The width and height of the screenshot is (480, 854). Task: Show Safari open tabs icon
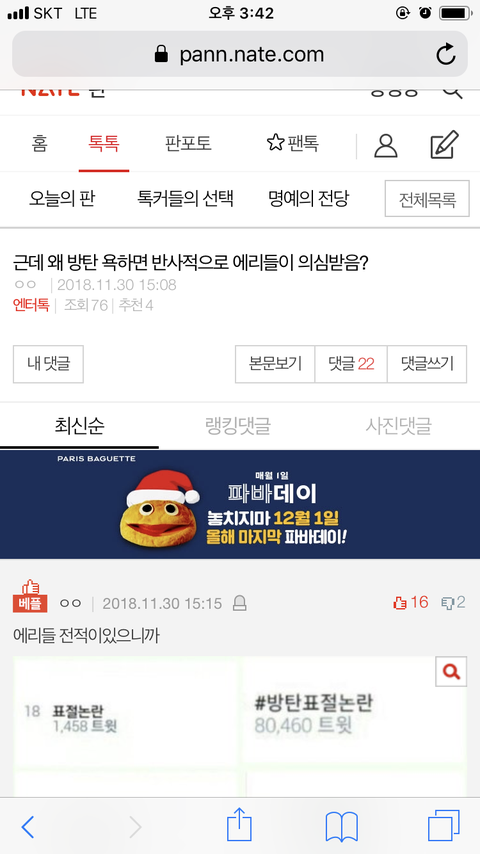[x=443, y=826]
